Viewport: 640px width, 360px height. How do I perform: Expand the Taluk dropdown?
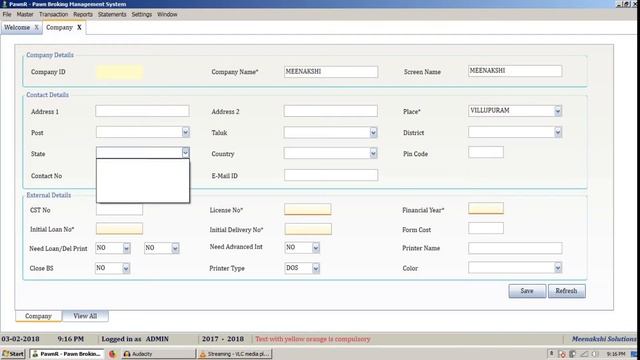coord(373,132)
